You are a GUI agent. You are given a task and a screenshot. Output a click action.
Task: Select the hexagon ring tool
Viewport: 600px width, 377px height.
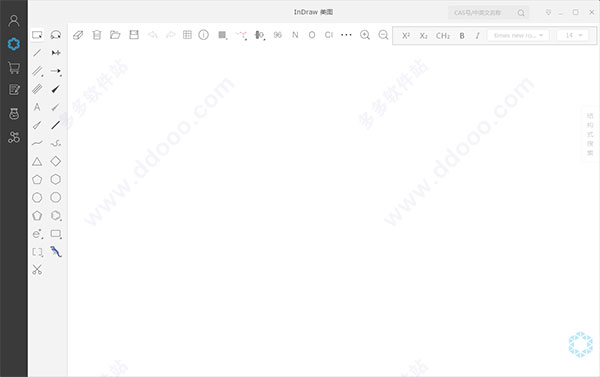click(56, 179)
